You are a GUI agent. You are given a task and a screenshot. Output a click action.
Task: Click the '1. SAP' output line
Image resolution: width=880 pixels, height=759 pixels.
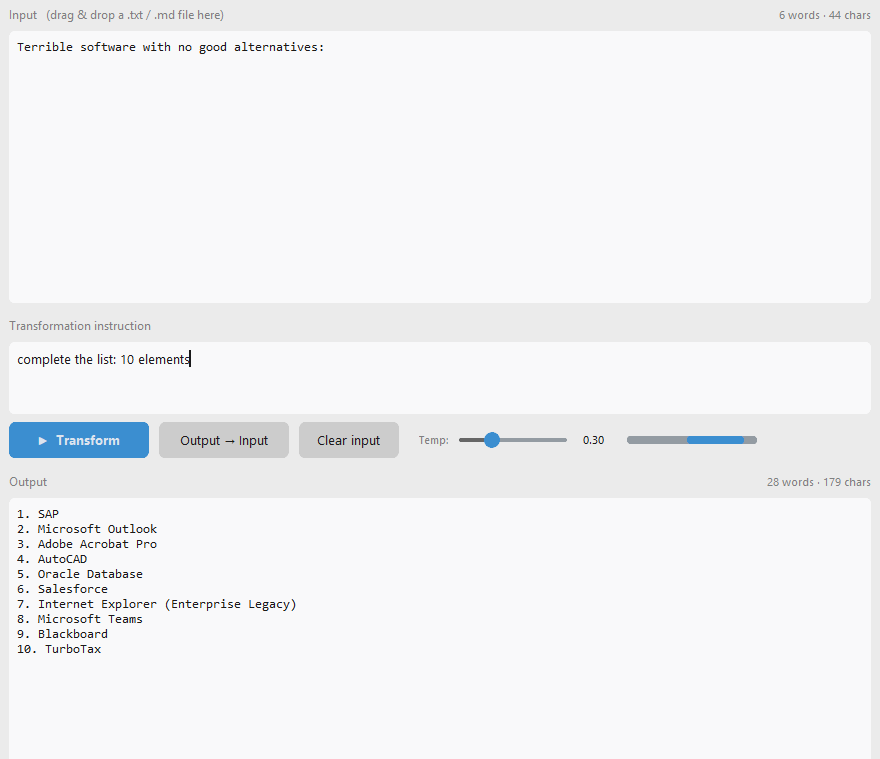click(x=38, y=514)
